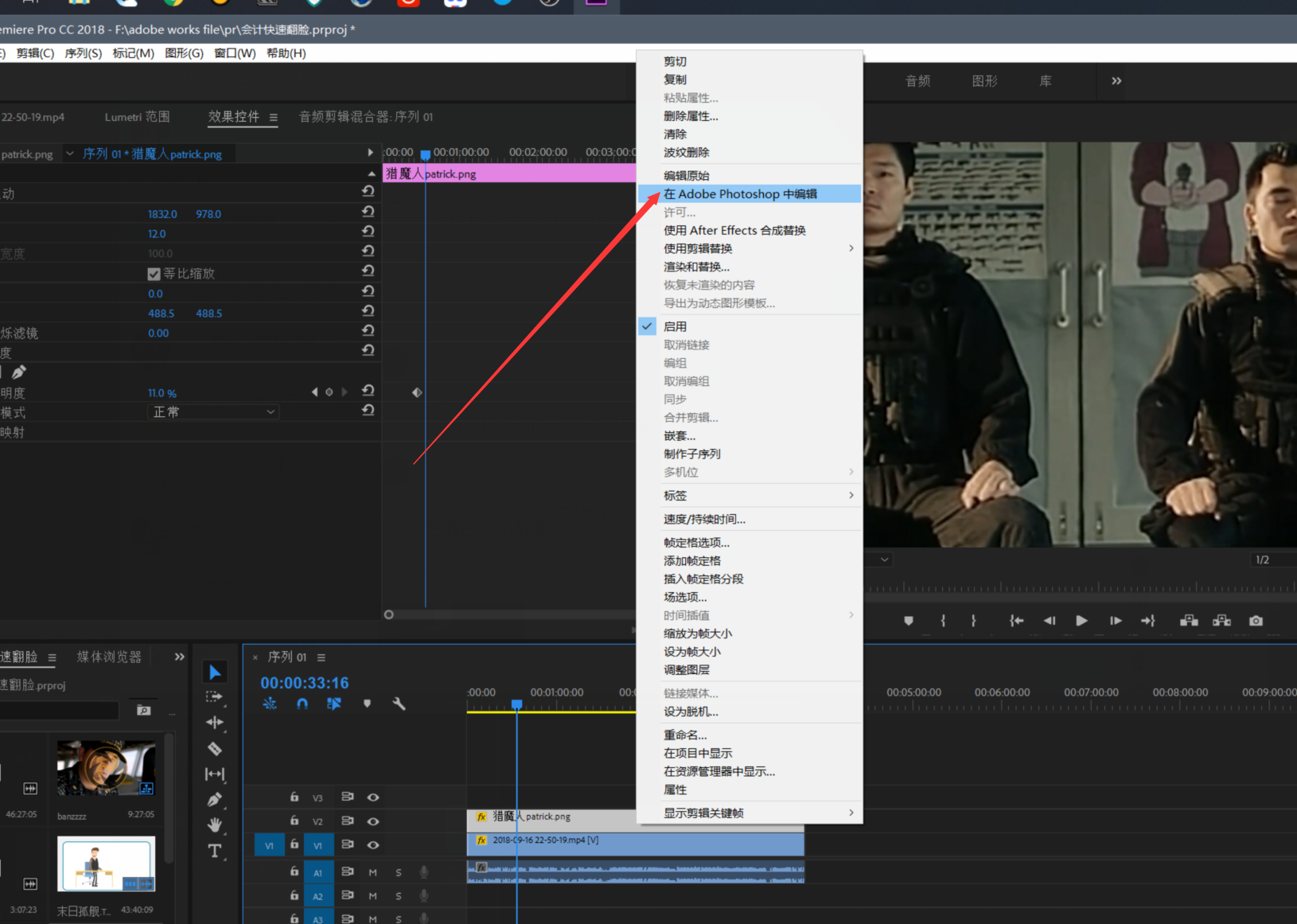
Task: Switch to 图形 workspace
Action: point(984,81)
